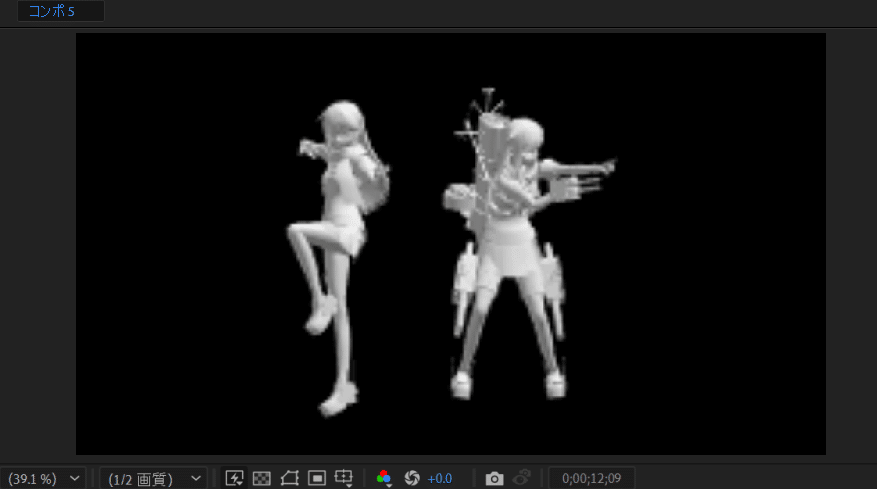Image resolution: width=877 pixels, height=489 pixels.
Task: Toggle the Fast Previews lightning icon
Action: pyautogui.click(x=234, y=478)
